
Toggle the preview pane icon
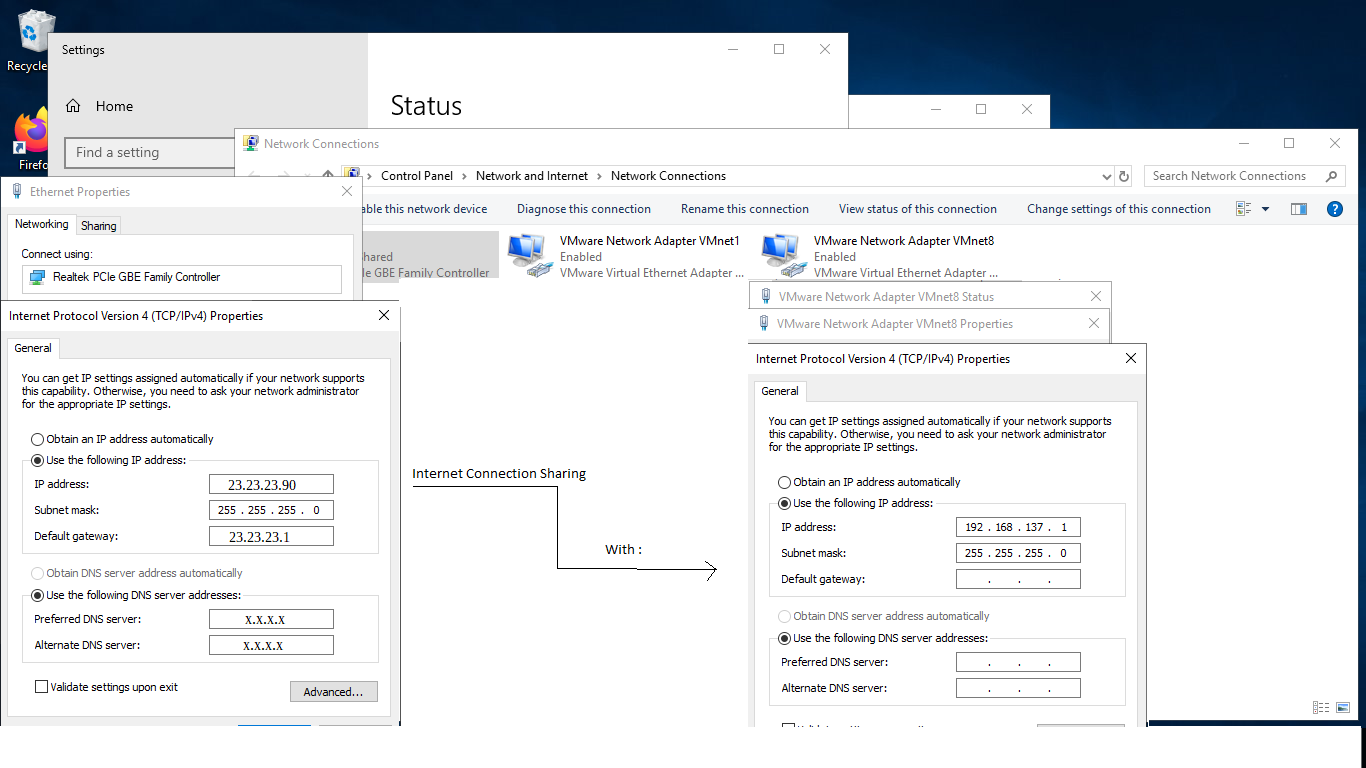[x=1299, y=209]
